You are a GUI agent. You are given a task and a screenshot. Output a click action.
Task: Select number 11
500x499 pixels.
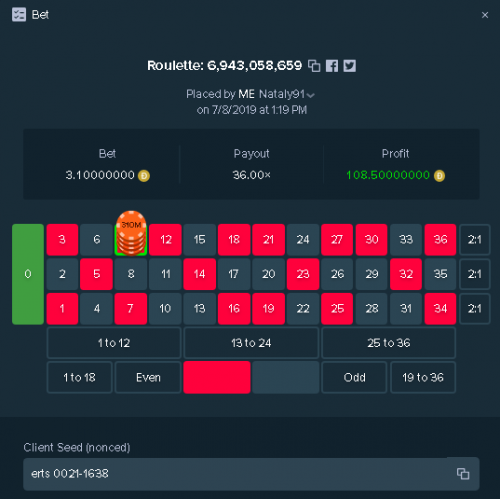point(166,274)
